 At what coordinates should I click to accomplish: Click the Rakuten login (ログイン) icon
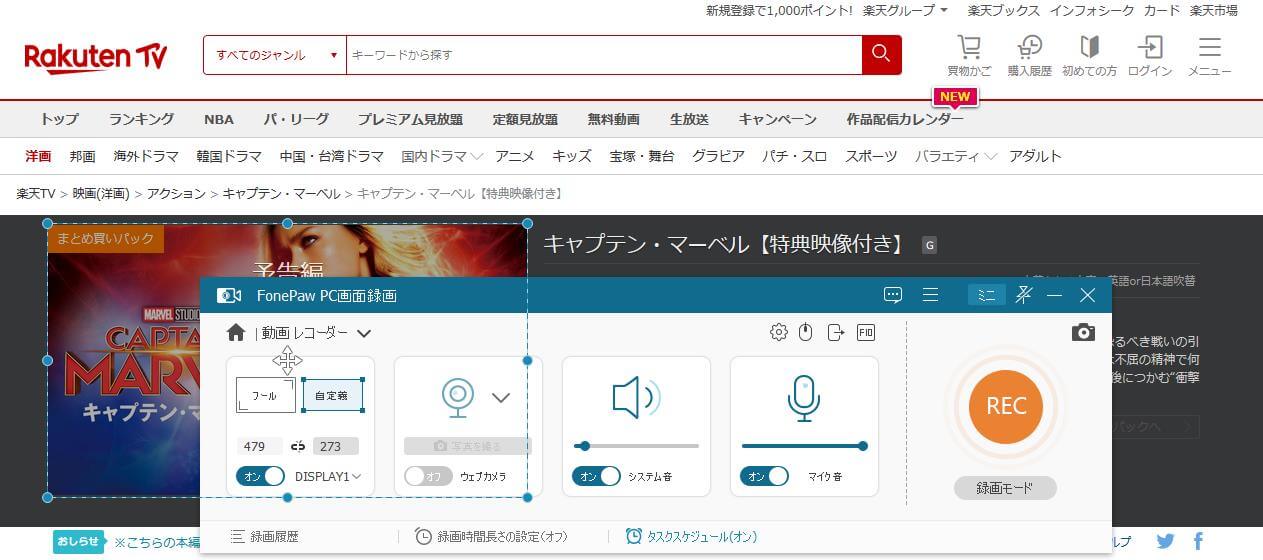tap(1150, 55)
